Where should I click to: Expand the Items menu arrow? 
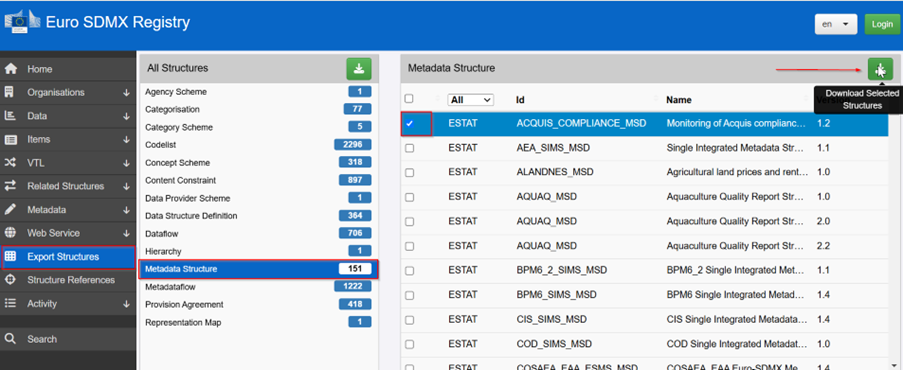(126, 140)
